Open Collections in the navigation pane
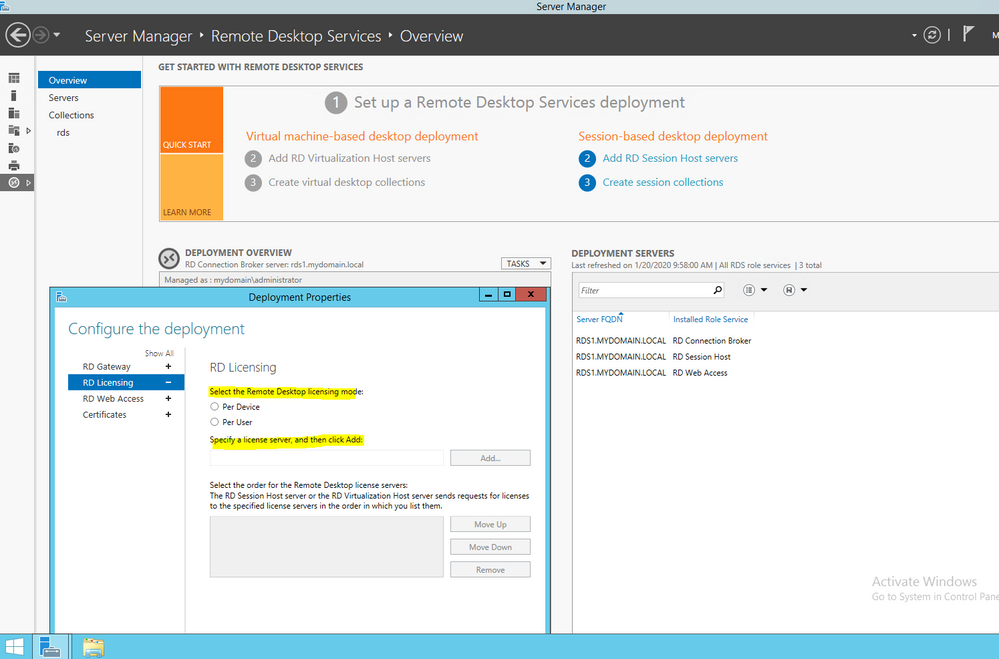999x659 pixels. coord(71,115)
